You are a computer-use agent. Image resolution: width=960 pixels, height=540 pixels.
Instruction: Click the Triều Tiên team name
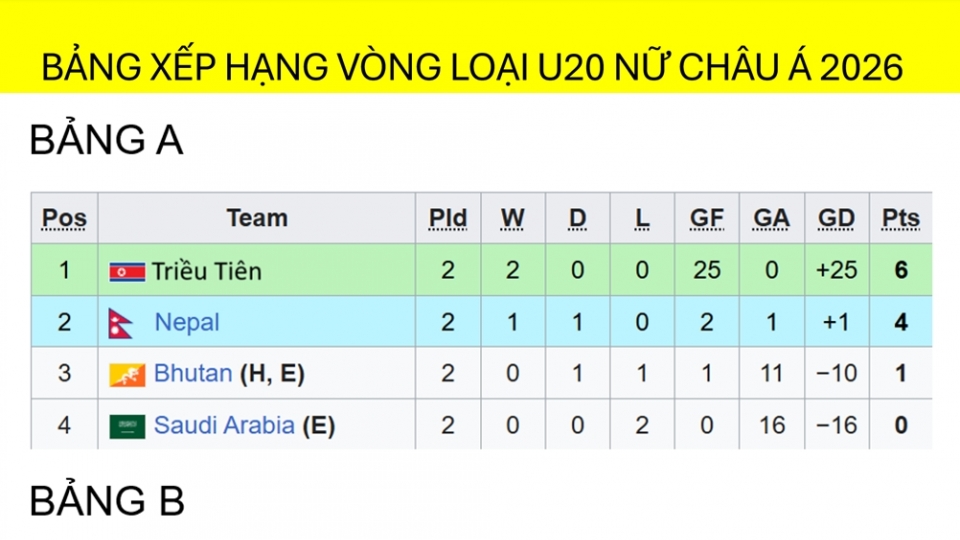tap(207, 271)
